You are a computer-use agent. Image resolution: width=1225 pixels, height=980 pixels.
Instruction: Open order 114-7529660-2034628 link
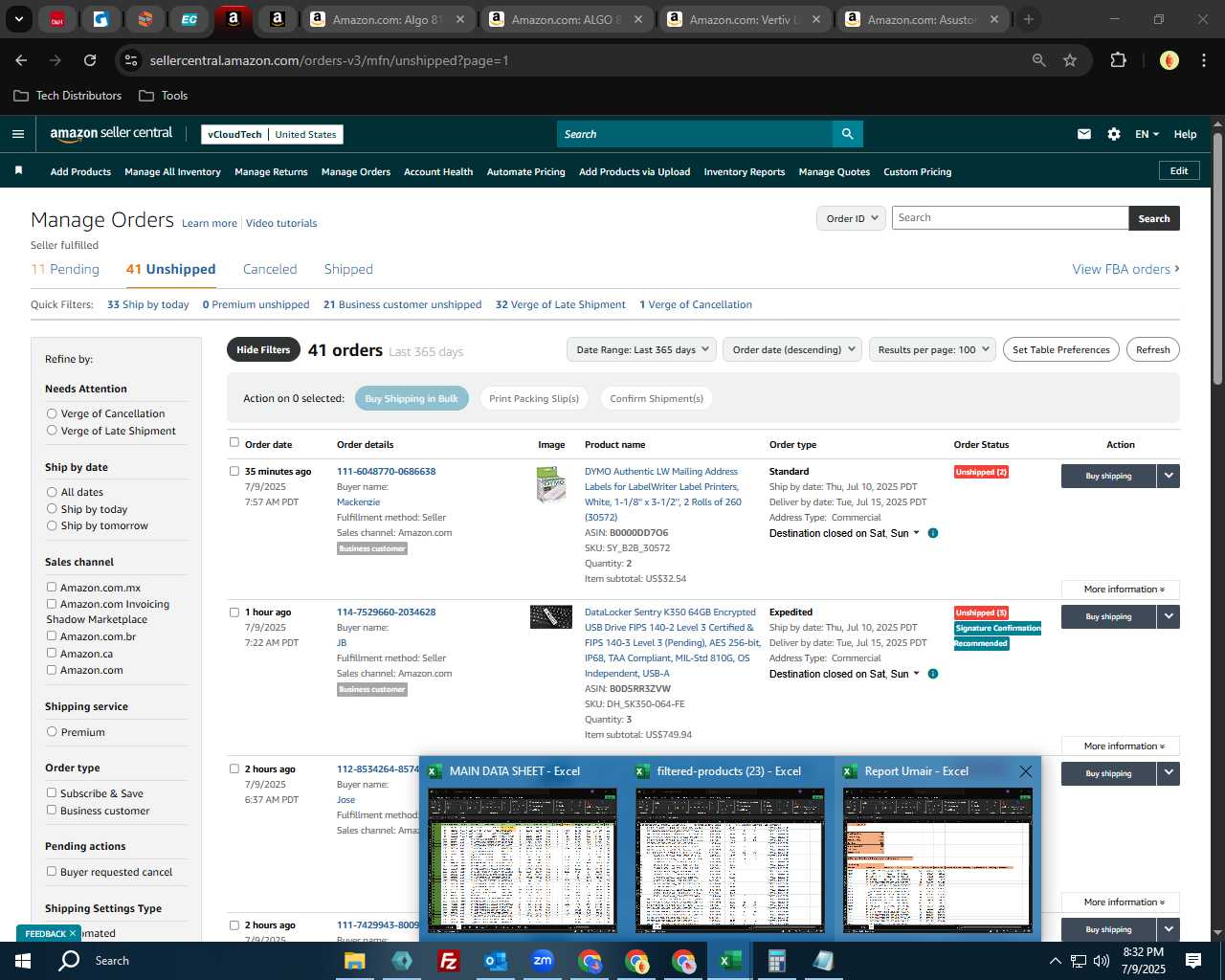coord(386,612)
